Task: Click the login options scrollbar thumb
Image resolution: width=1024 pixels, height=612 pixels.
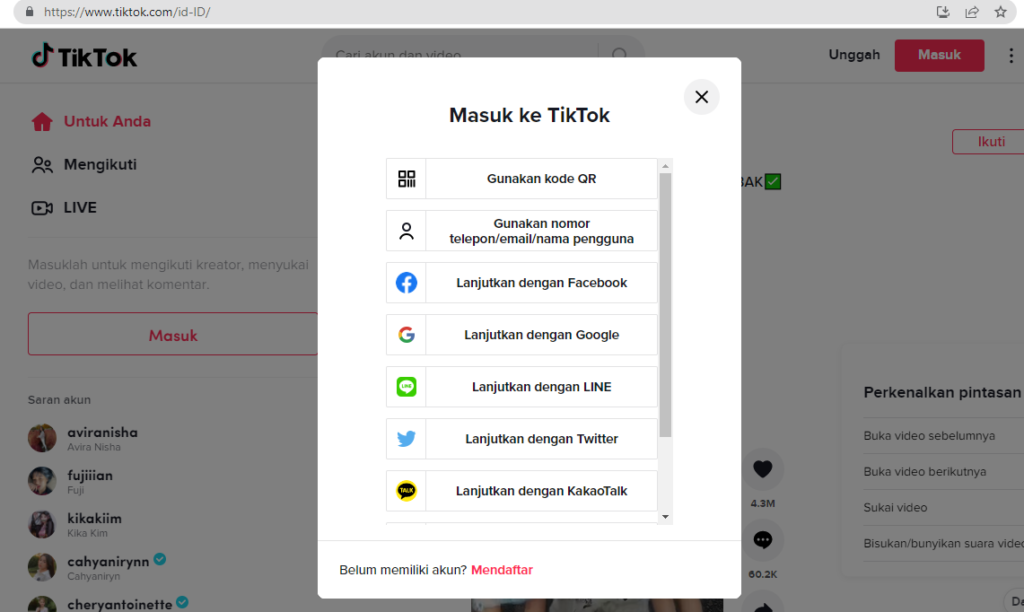Action: pyautogui.click(x=665, y=304)
